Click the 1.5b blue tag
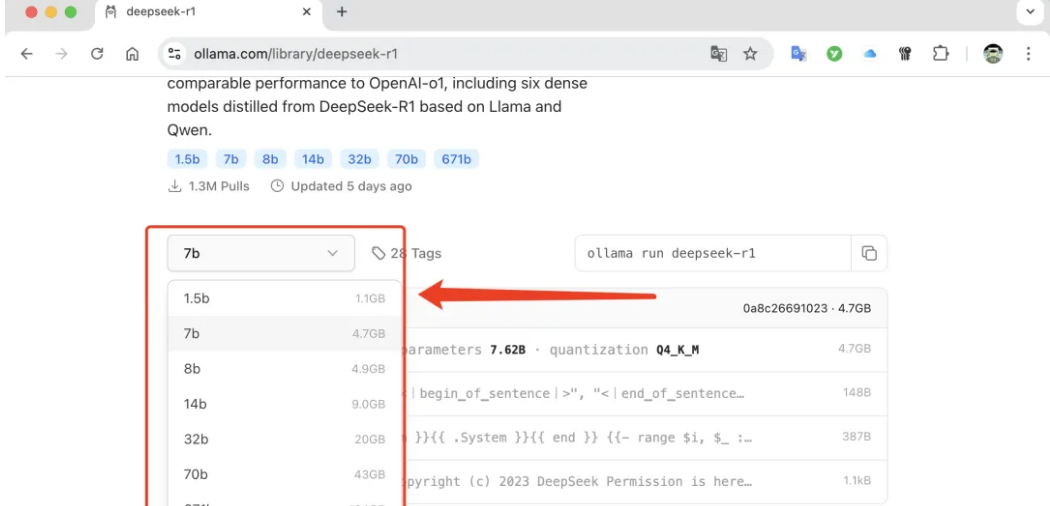1050x506 pixels. [x=187, y=159]
